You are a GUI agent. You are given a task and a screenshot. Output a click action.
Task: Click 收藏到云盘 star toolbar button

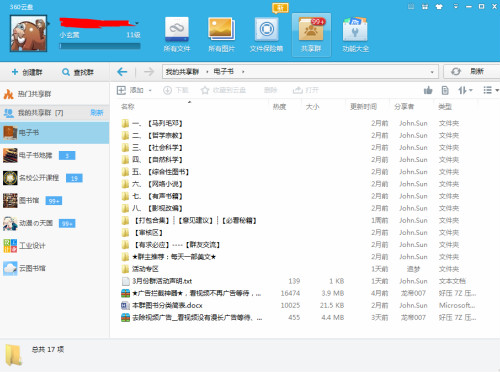[x=223, y=90]
